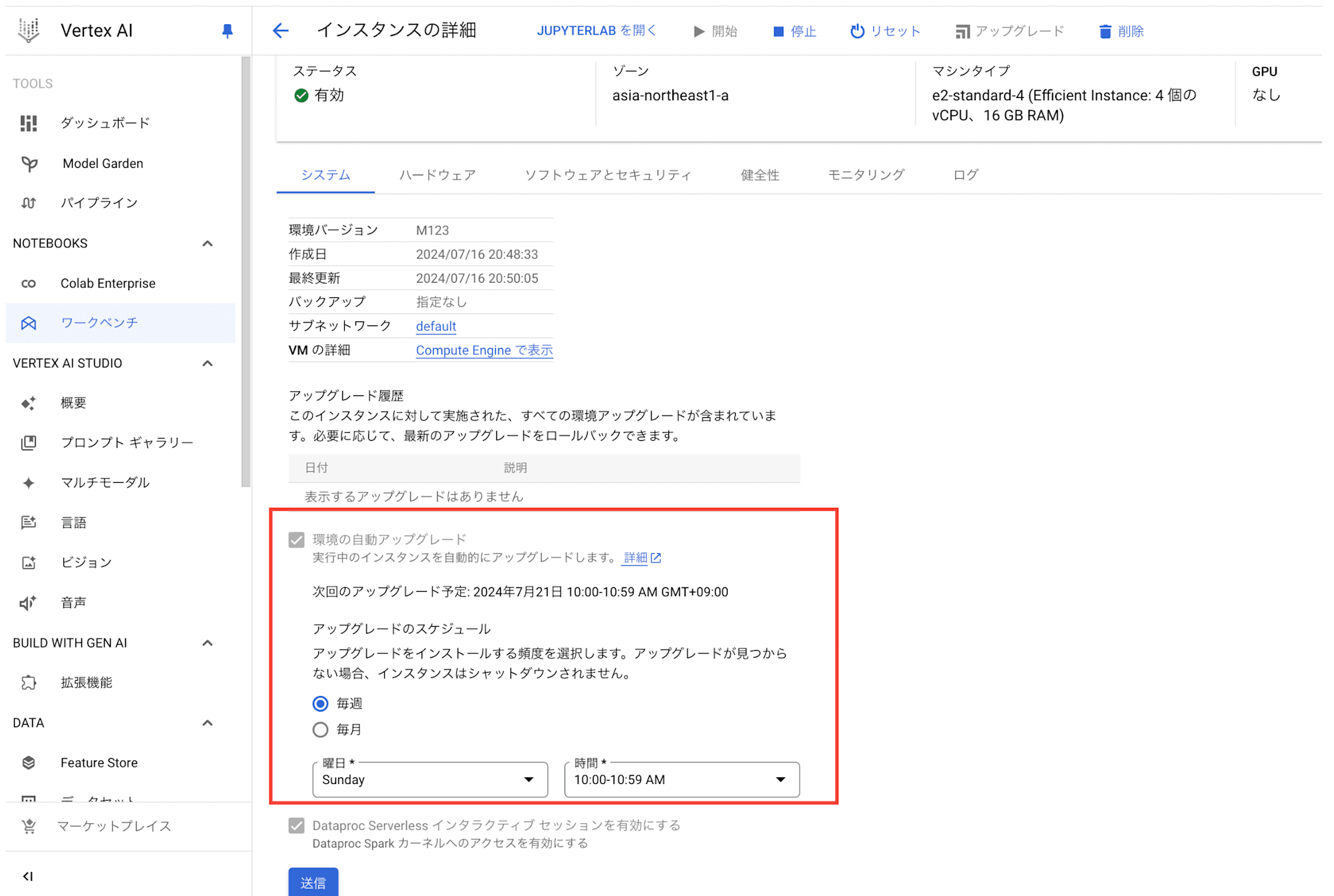Click the 指定なし backup value
The height and width of the screenshot is (896, 1334).
(442, 302)
